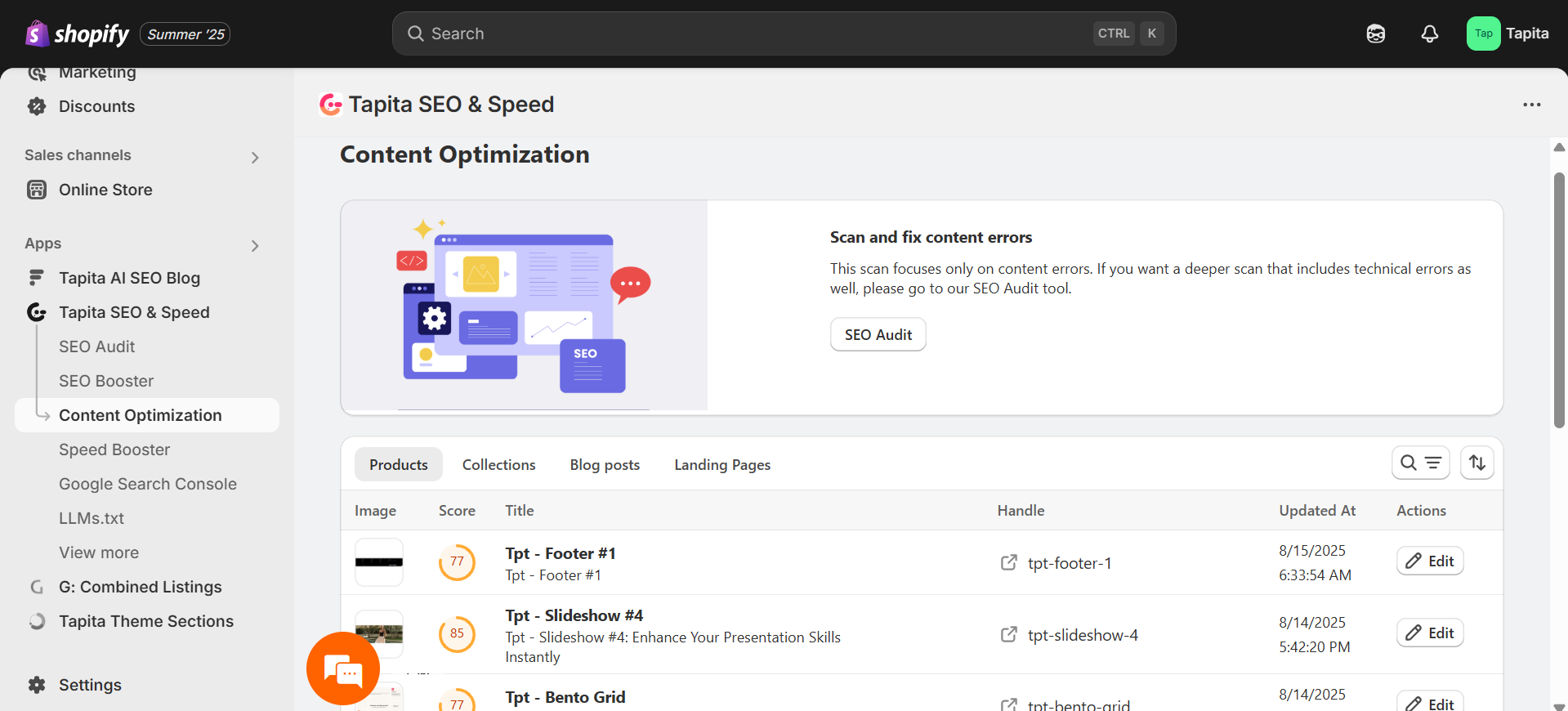Open Speed Booster in the sidebar

[114, 449]
